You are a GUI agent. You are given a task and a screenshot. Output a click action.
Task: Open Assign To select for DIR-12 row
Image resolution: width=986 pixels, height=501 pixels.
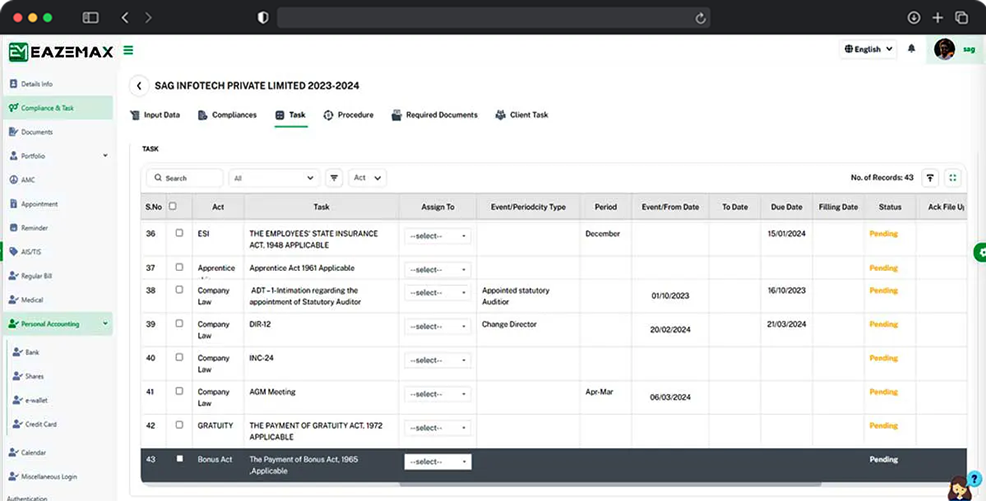pyautogui.click(x=438, y=326)
